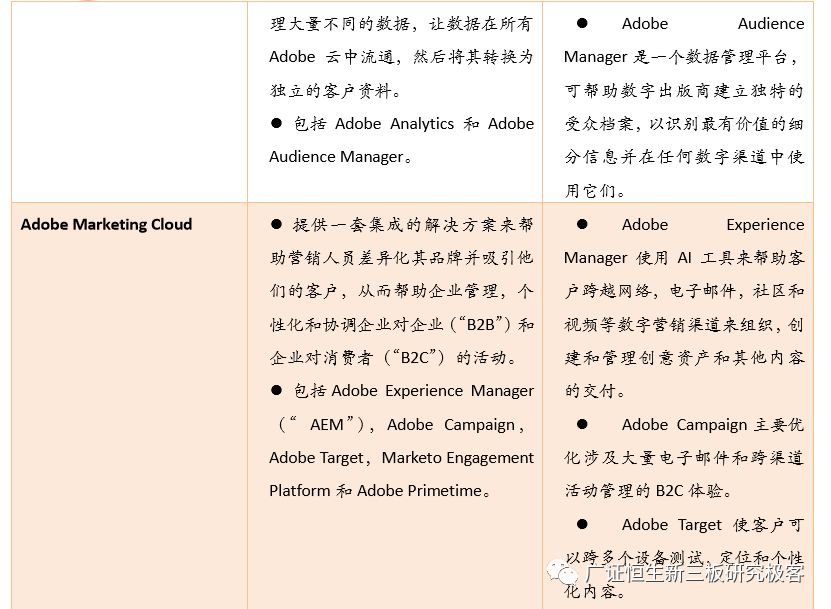This screenshot has height=609, width=831.
Task: Click the line '理大量不同的数据，让数据在所有'
Action: click(401, 24)
